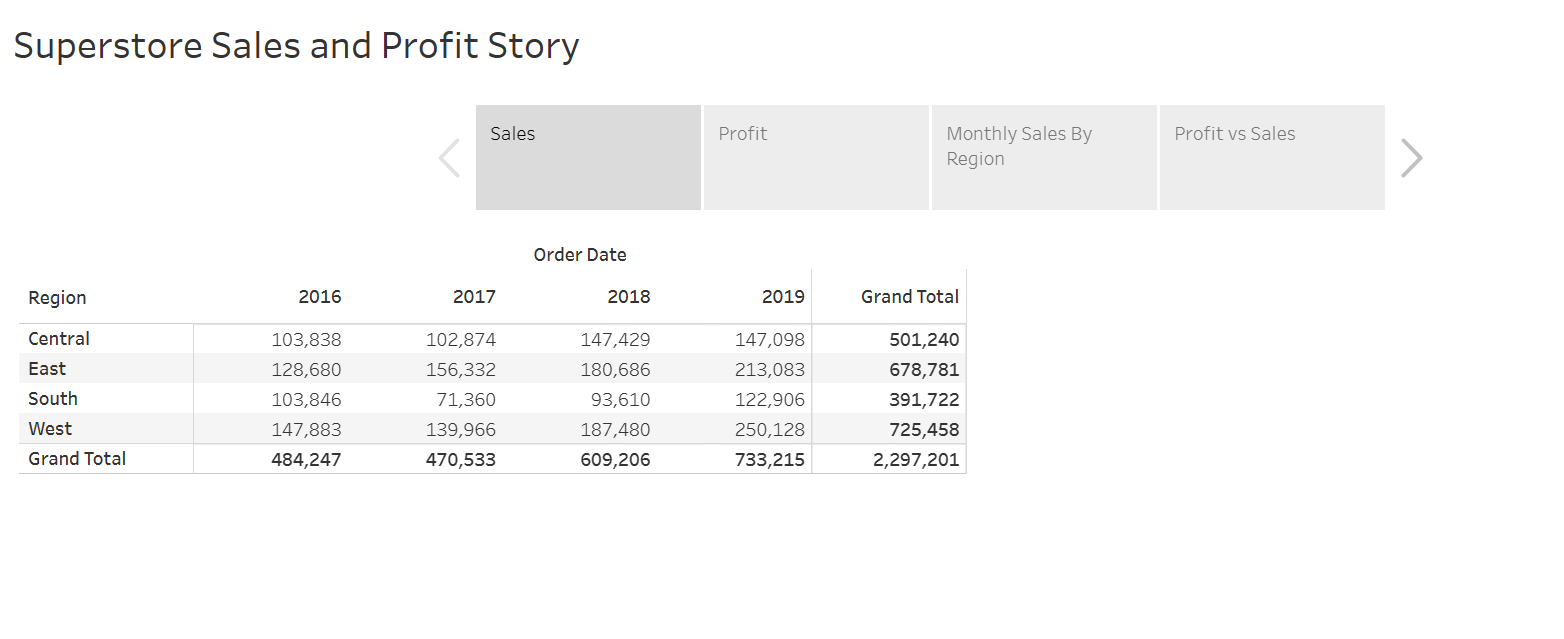Screen dimensions: 1564x639
Task: Click the previous story point arrow
Action: coord(450,158)
